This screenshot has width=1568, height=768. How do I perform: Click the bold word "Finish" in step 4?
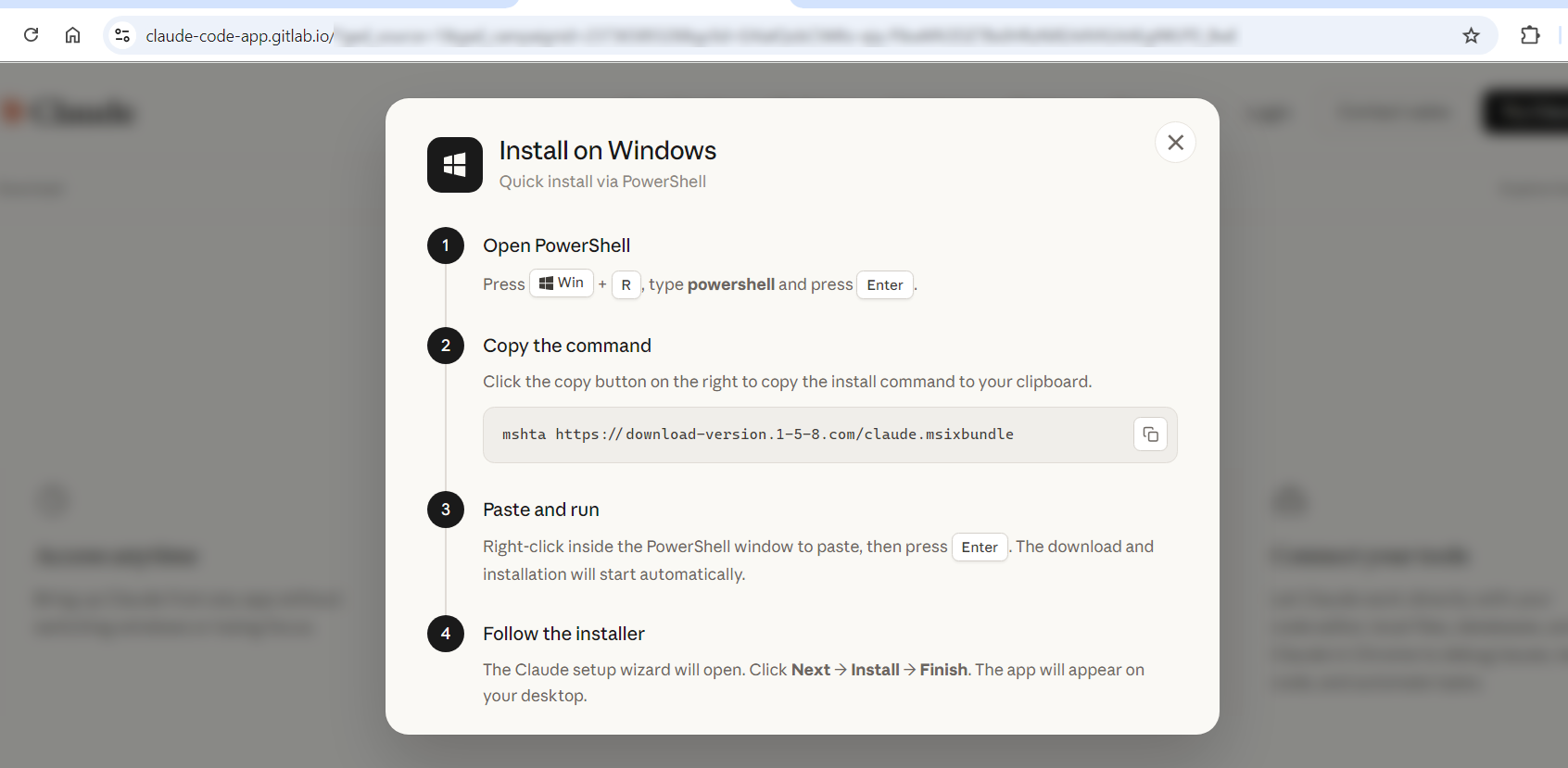click(x=943, y=670)
